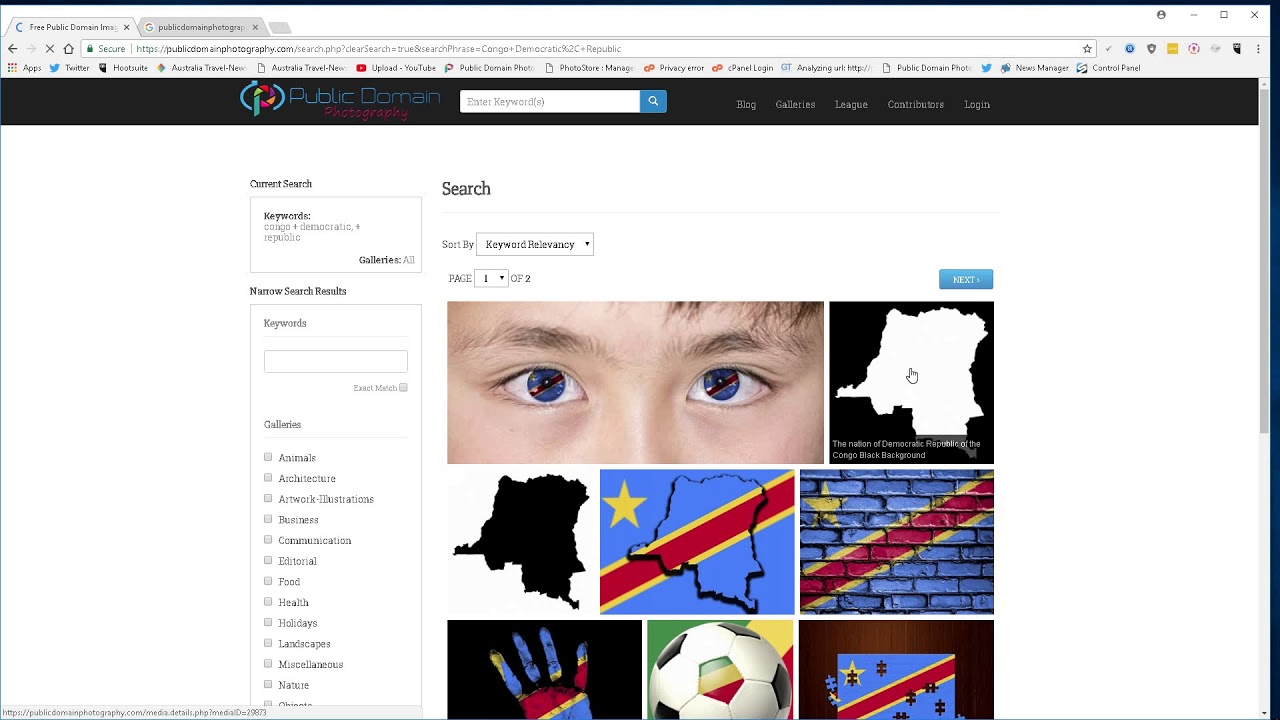This screenshot has height=720, width=1280.
Task: Close the publicdomainphotography Google tab
Action: click(x=255, y=27)
